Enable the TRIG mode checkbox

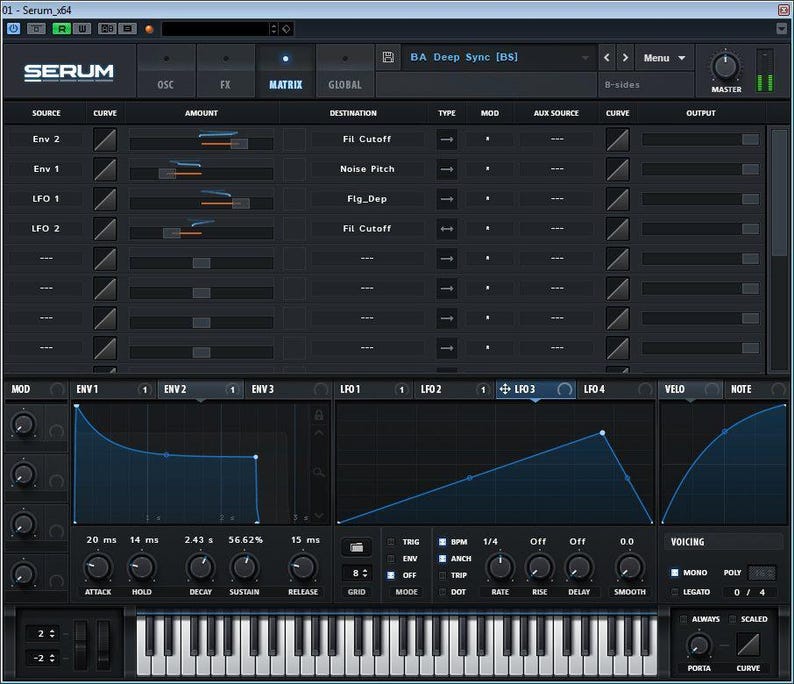tap(391, 542)
